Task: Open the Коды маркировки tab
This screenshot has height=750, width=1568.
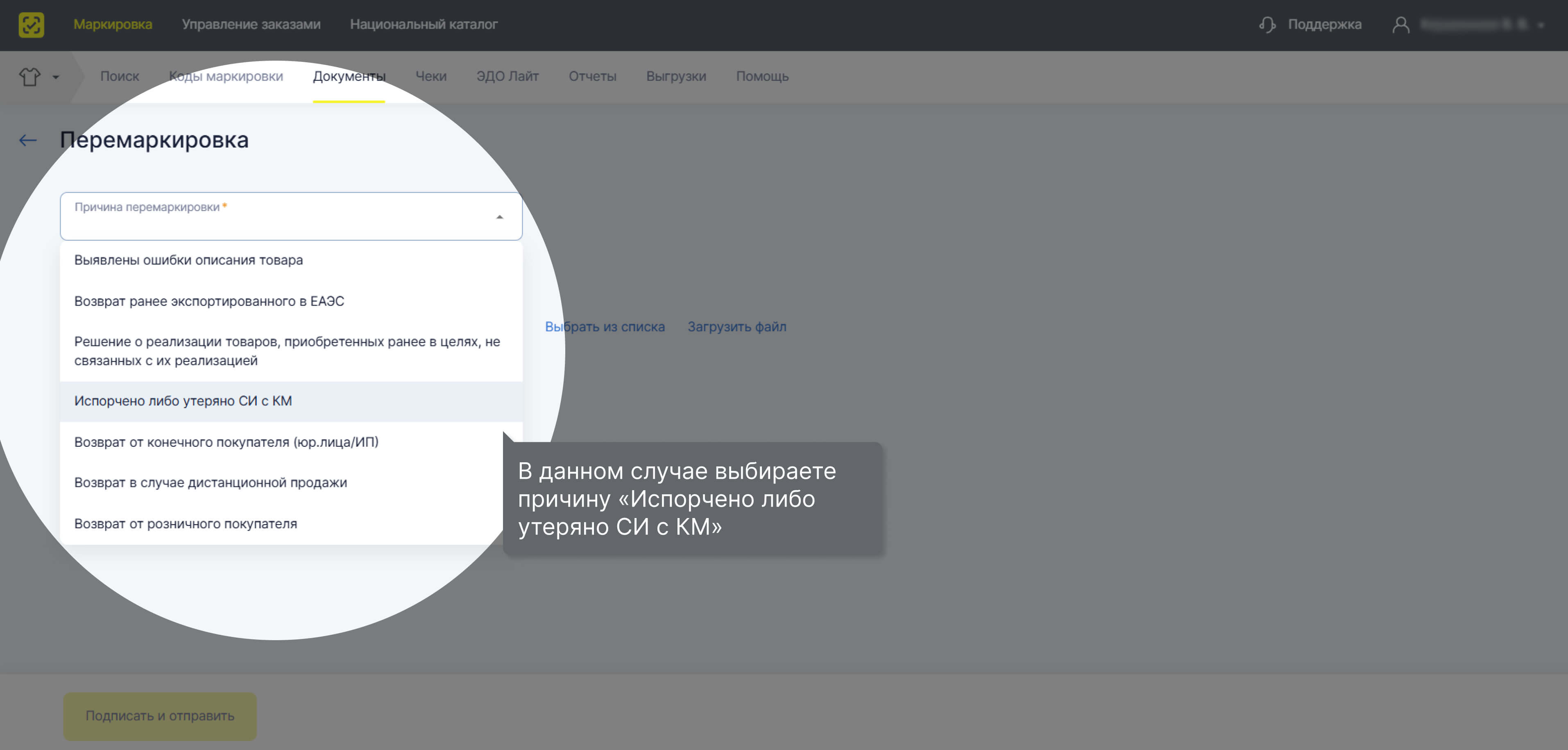Action: 226,77
